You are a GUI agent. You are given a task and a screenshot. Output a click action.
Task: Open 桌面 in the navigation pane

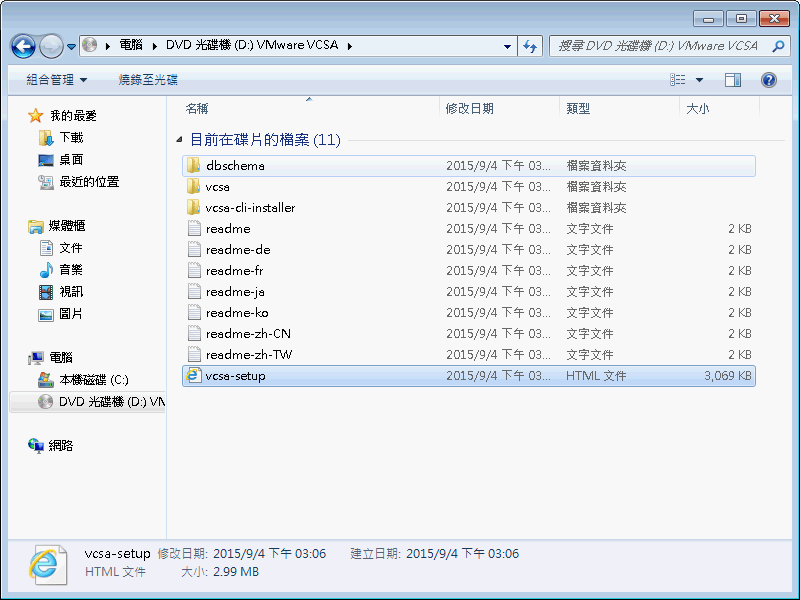coord(71,160)
